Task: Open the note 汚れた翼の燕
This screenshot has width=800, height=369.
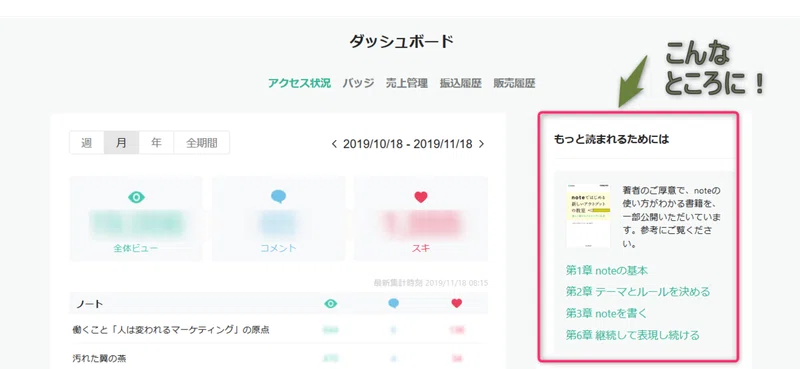Action: click(99, 359)
